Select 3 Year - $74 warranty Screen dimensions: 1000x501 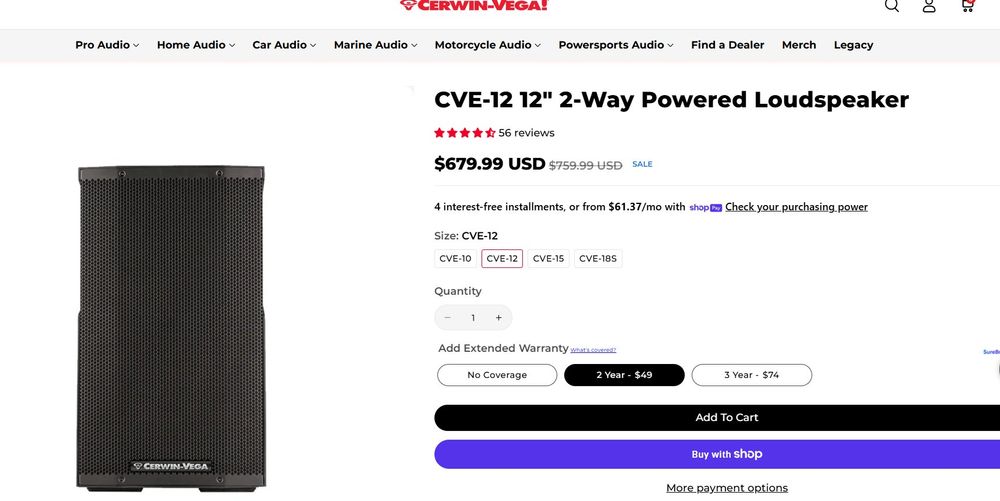coord(751,375)
